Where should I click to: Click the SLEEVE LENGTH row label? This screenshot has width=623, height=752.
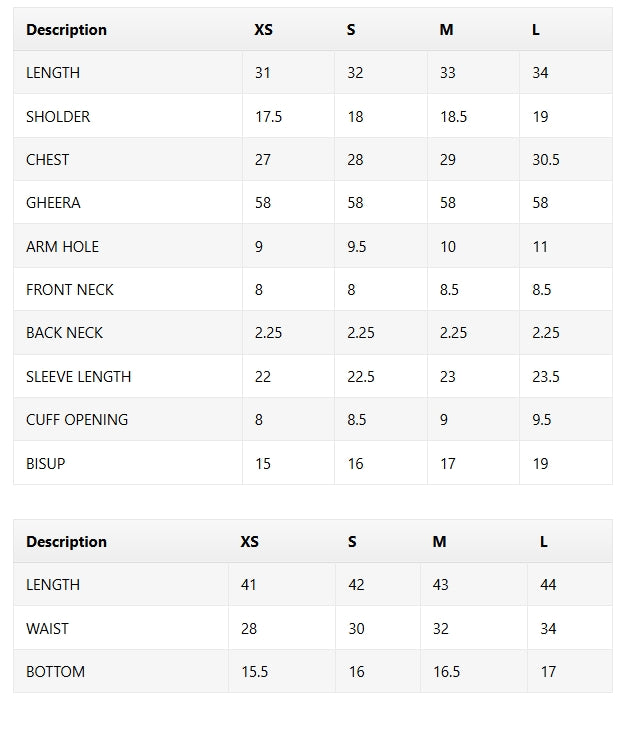(78, 377)
